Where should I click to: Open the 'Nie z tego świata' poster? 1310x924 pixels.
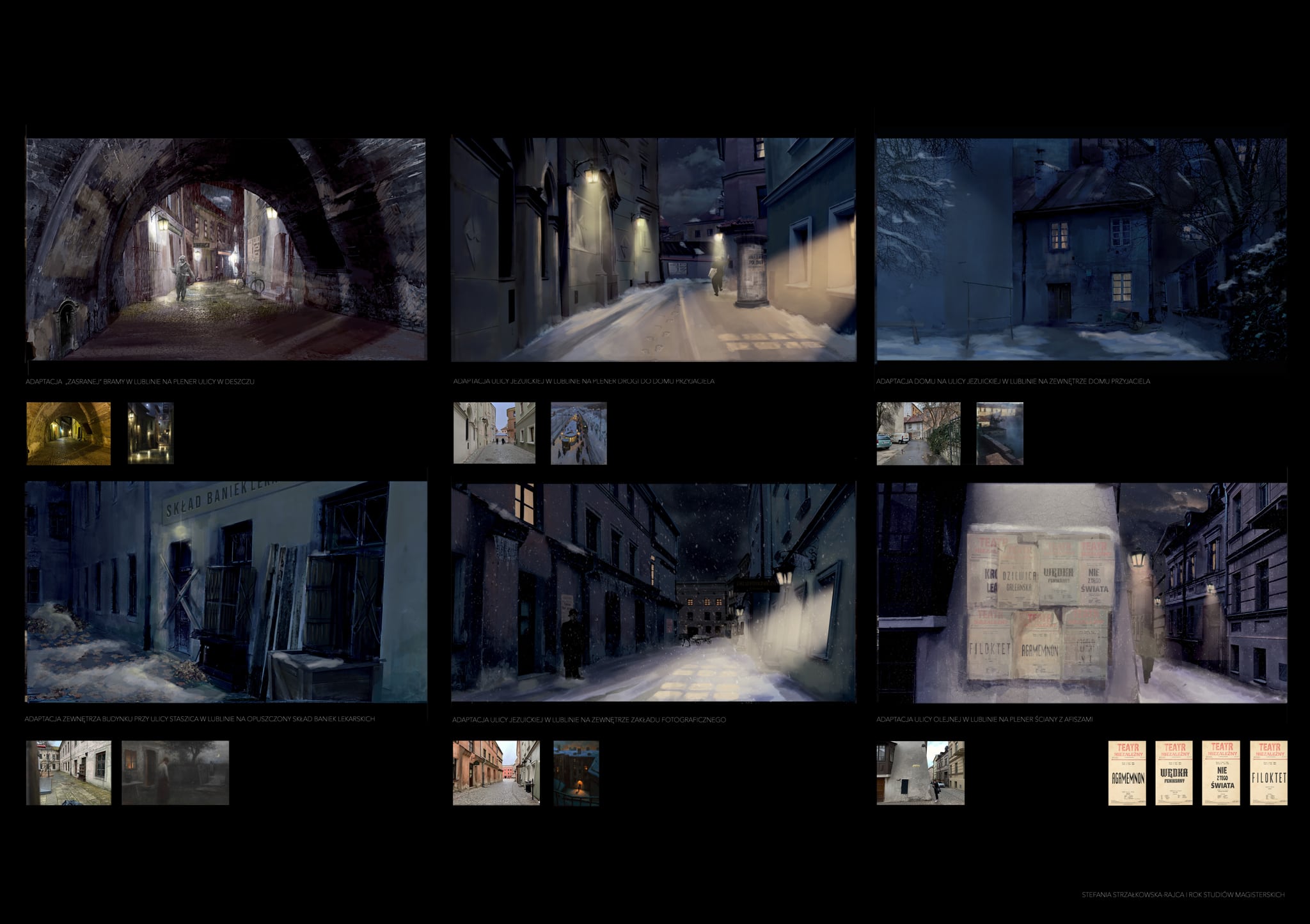1222,772
